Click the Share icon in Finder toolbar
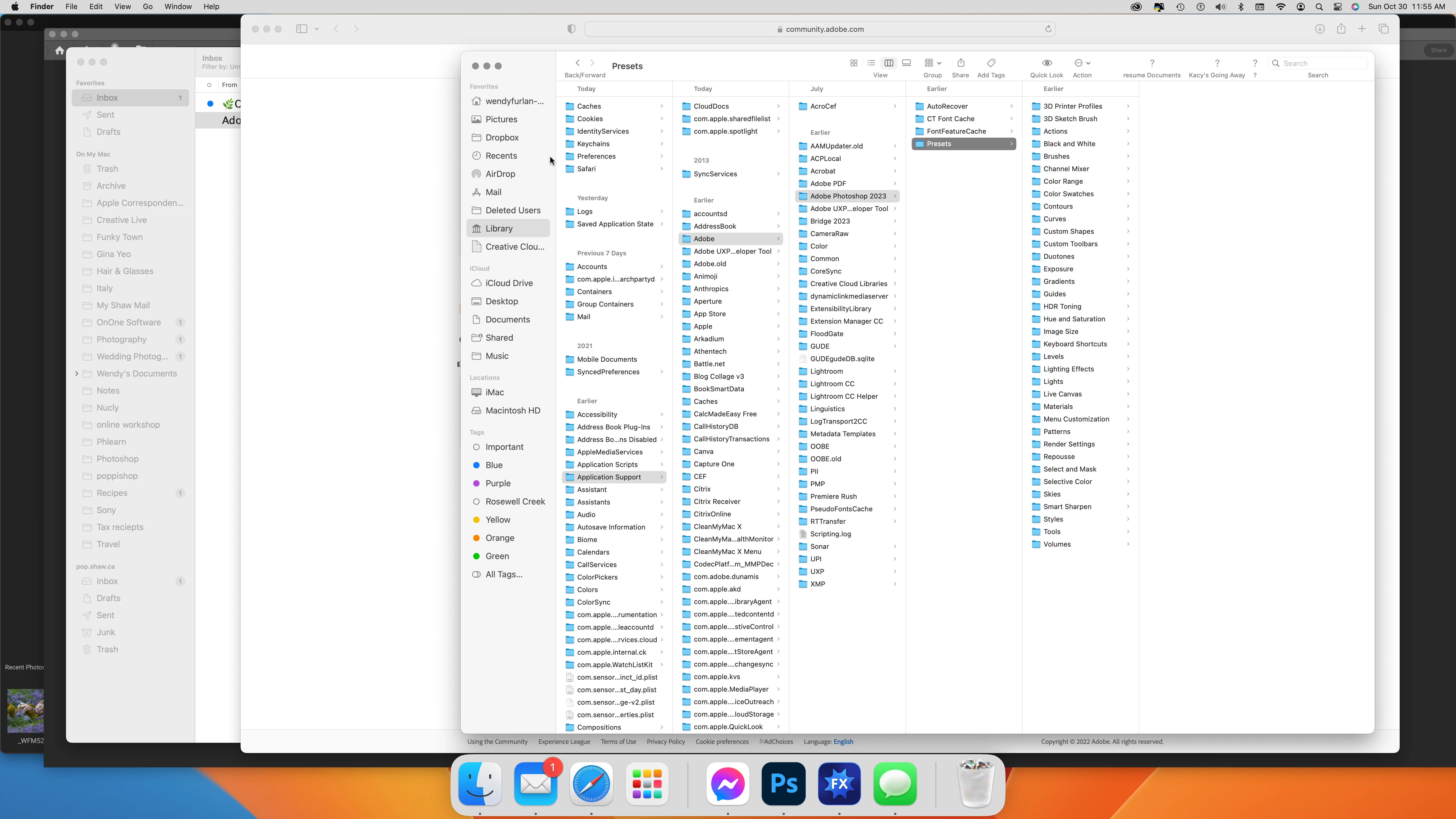1456x819 pixels. pos(960,63)
